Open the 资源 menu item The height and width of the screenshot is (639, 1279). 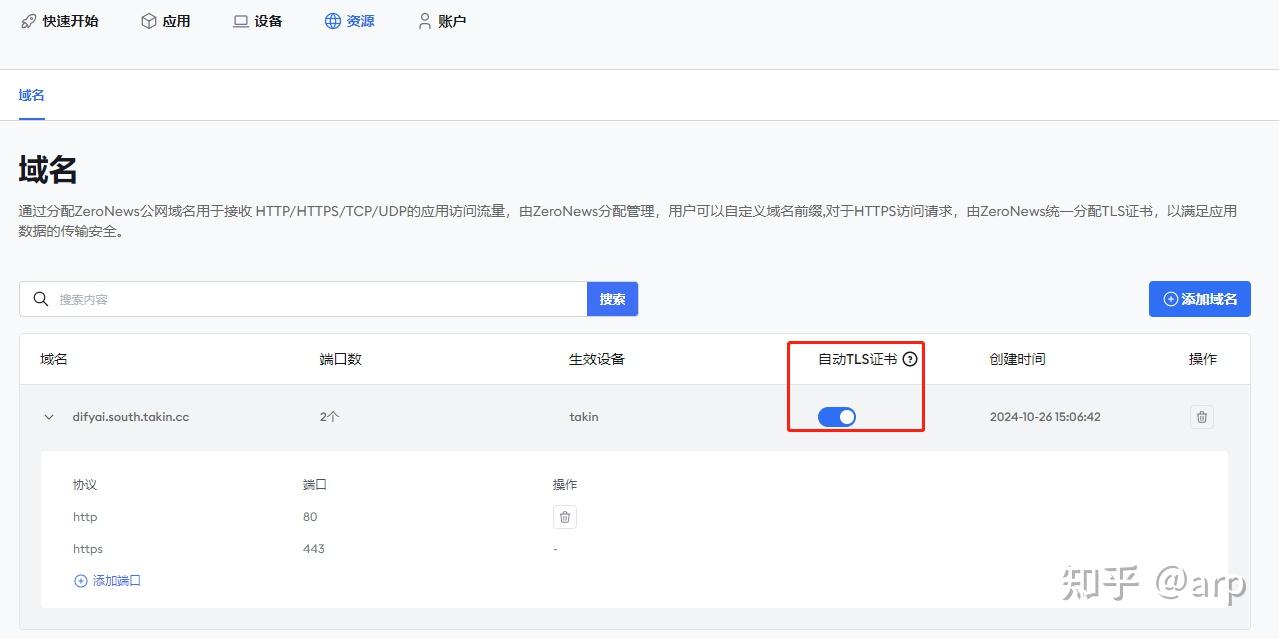tap(350, 21)
